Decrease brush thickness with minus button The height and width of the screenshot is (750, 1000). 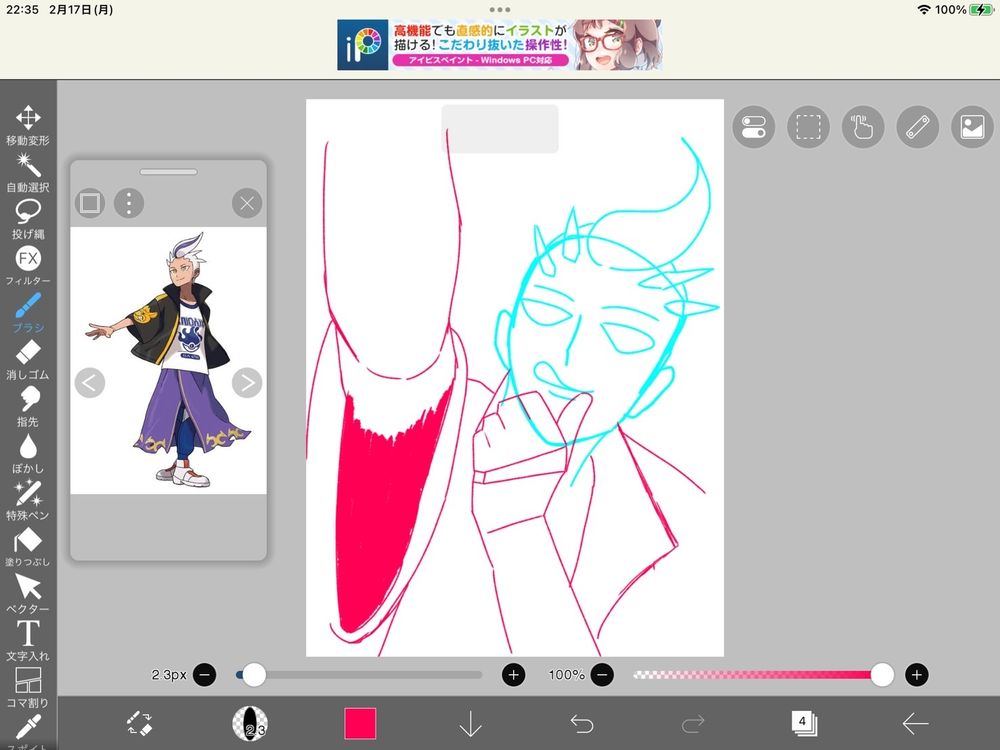(x=205, y=675)
